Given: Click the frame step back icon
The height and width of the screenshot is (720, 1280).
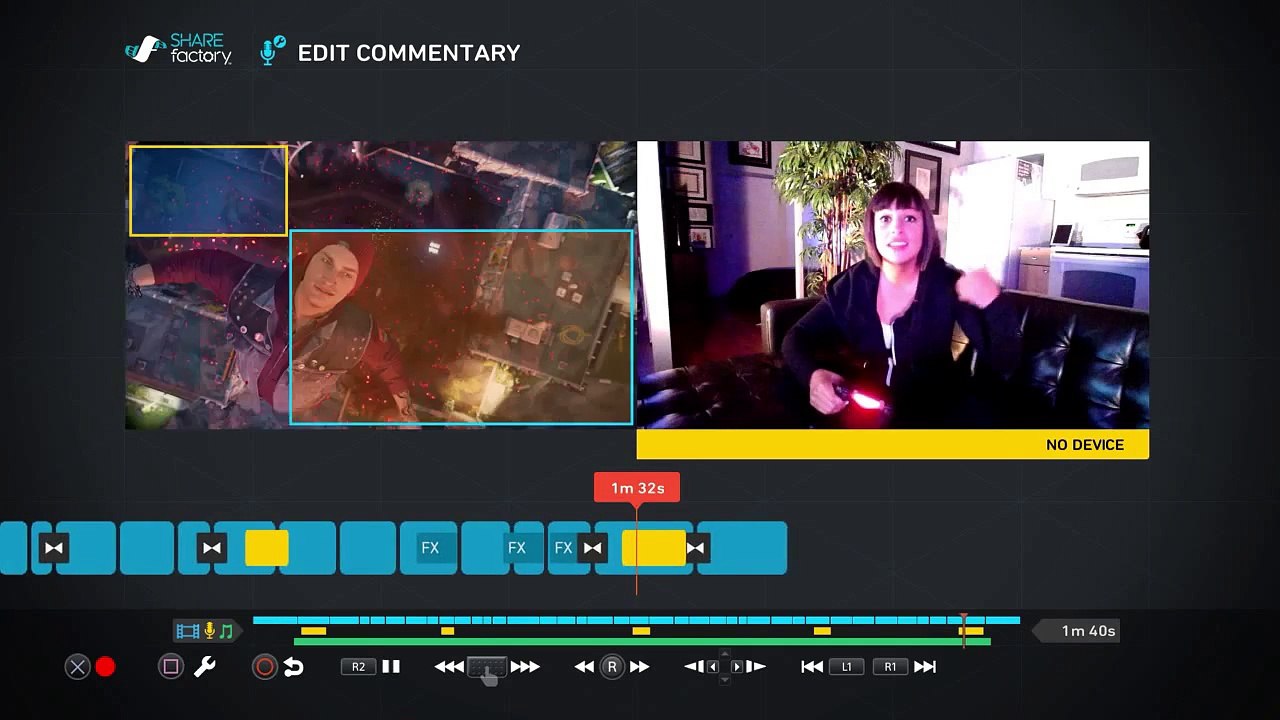Looking at the screenshot, I should pos(694,667).
